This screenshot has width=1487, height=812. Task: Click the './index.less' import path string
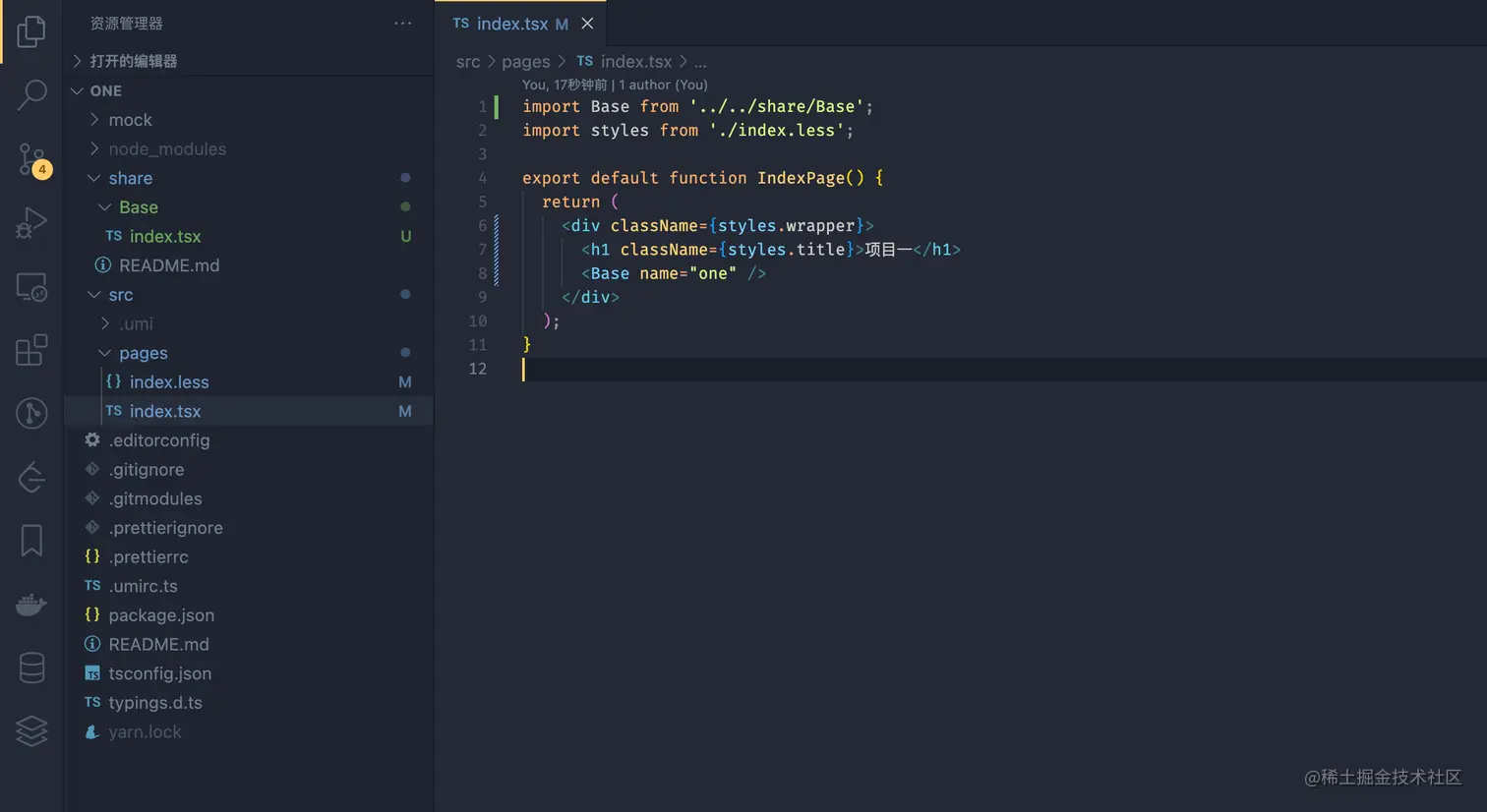[777, 130]
